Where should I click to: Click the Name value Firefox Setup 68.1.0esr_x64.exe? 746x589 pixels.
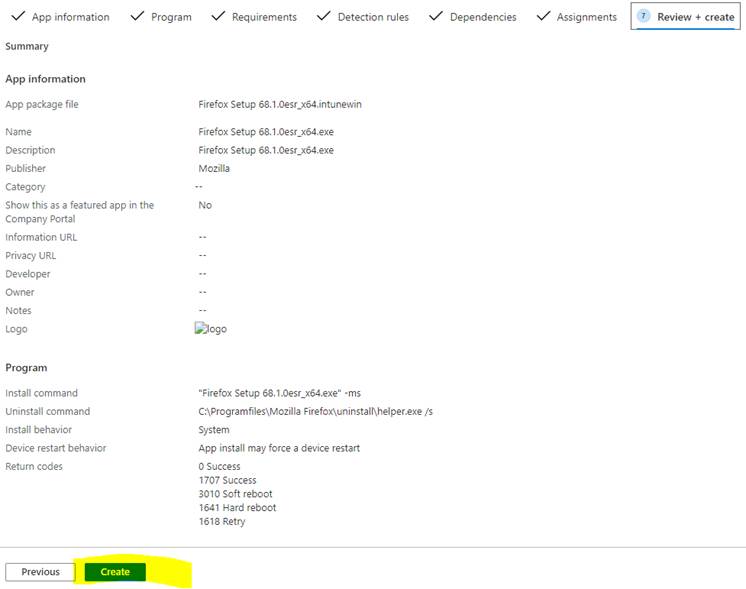click(266, 132)
